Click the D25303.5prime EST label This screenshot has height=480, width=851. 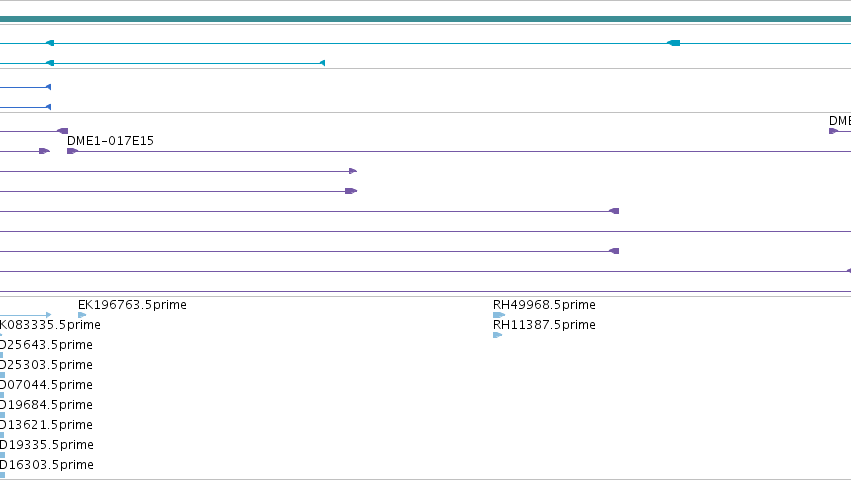46,365
